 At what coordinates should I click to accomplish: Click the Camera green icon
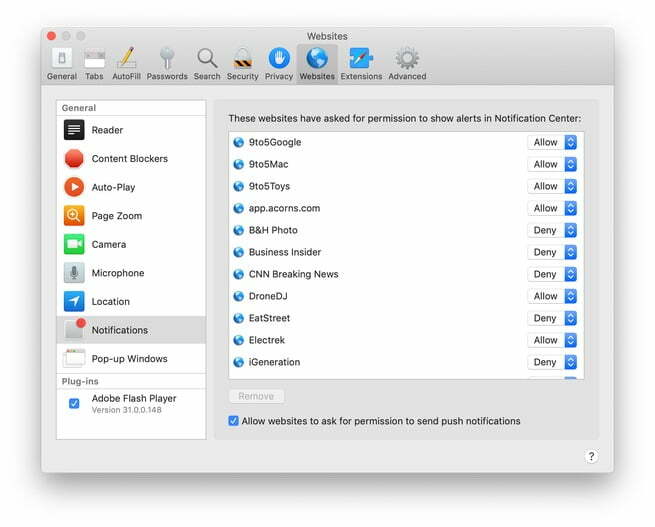point(74,244)
